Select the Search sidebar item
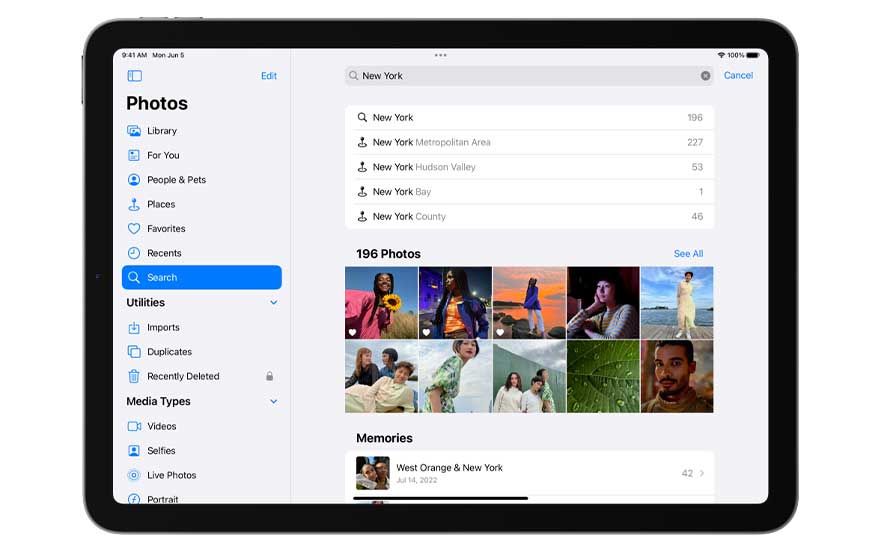The height and width of the screenshot is (550, 880). tap(201, 278)
